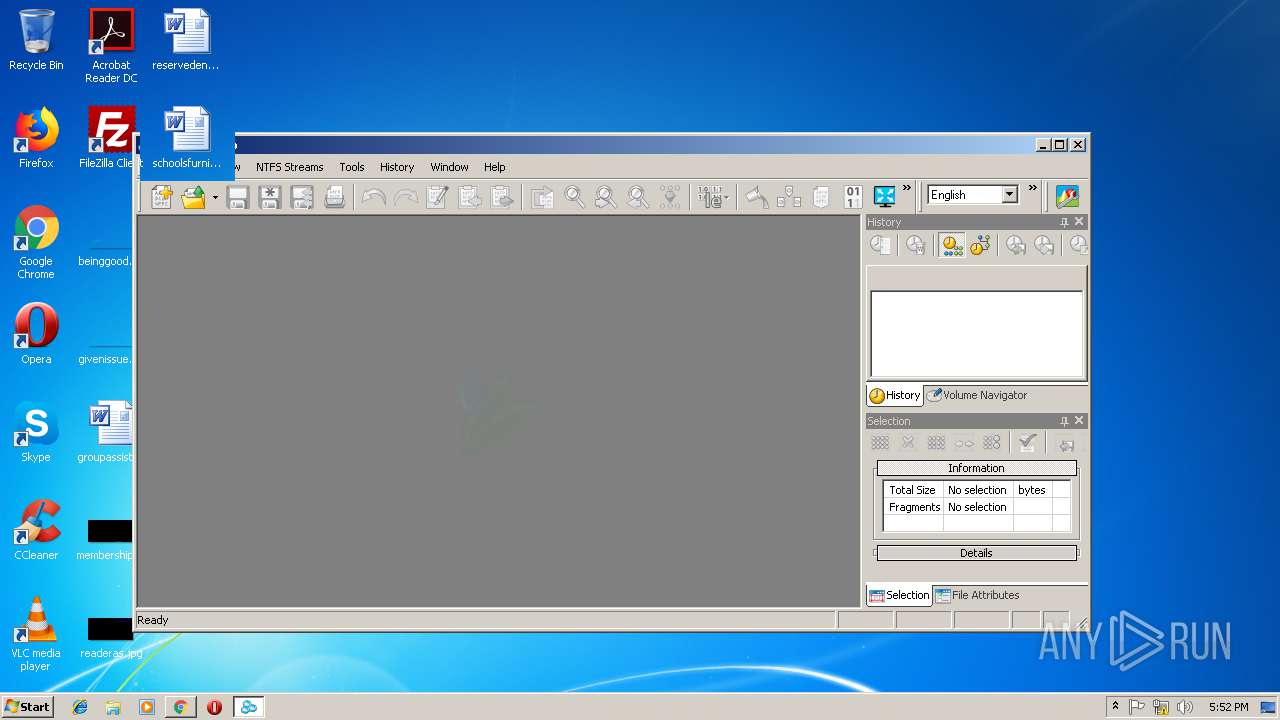Click the structure tree toolbar icon

click(x=789, y=197)
